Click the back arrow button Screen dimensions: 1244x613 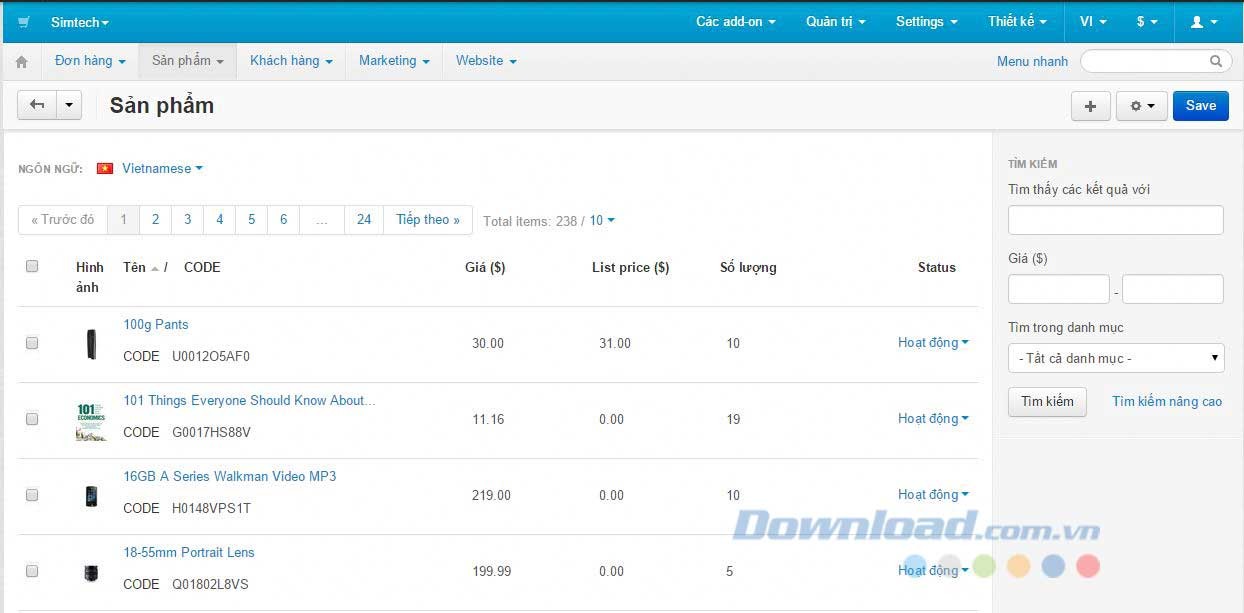[x=37, y=105]
